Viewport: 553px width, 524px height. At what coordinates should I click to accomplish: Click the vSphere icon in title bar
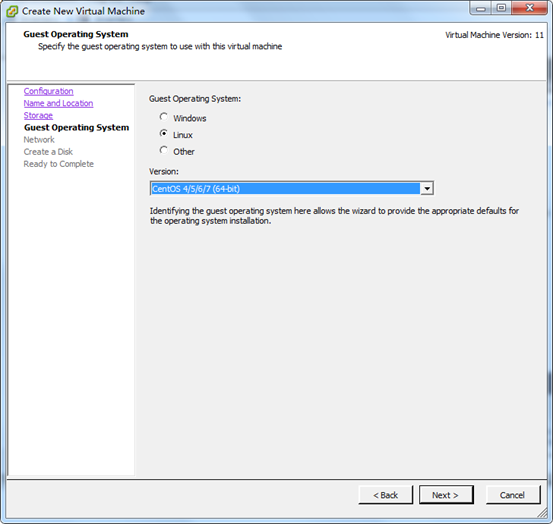(x=12, y=11)
